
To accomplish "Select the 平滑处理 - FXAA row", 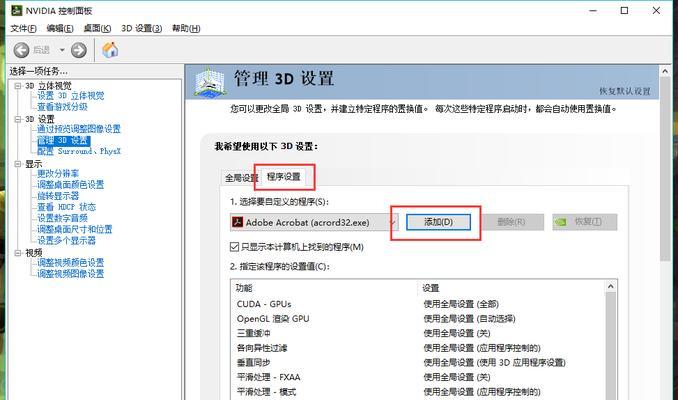I will [x=419, y=378].
